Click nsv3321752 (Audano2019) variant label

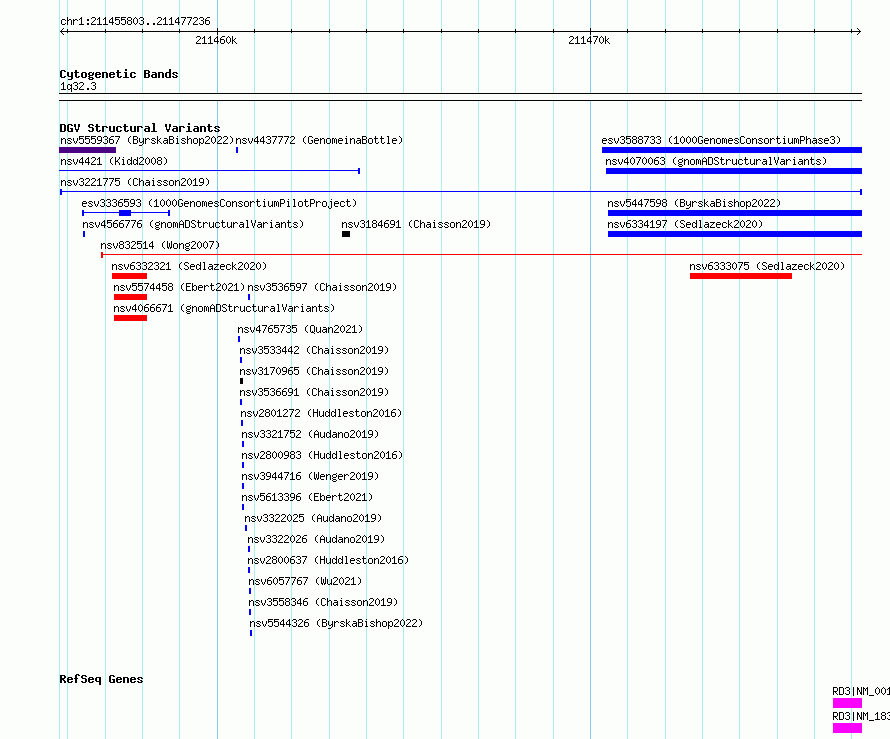tap(310, 434)
